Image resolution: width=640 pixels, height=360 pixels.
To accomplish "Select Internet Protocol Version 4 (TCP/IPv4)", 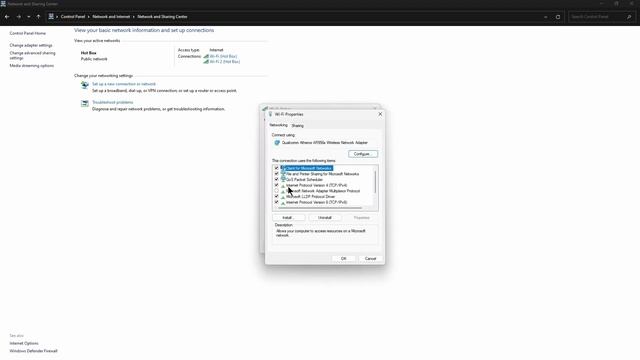I will 317,185.
